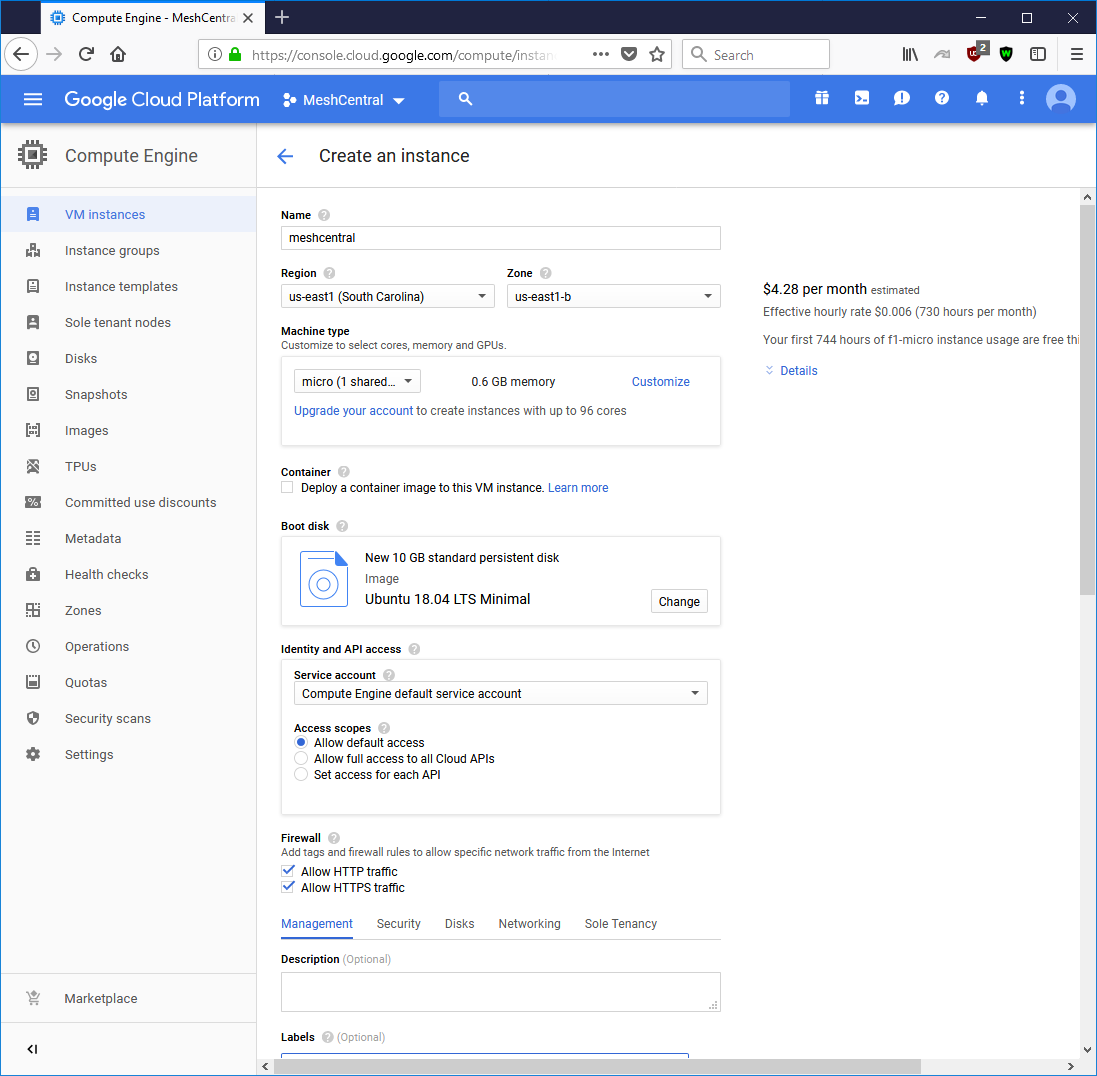Select Set access for each API
Viewport: 1097px width, 1076px height.
[301, 774]
